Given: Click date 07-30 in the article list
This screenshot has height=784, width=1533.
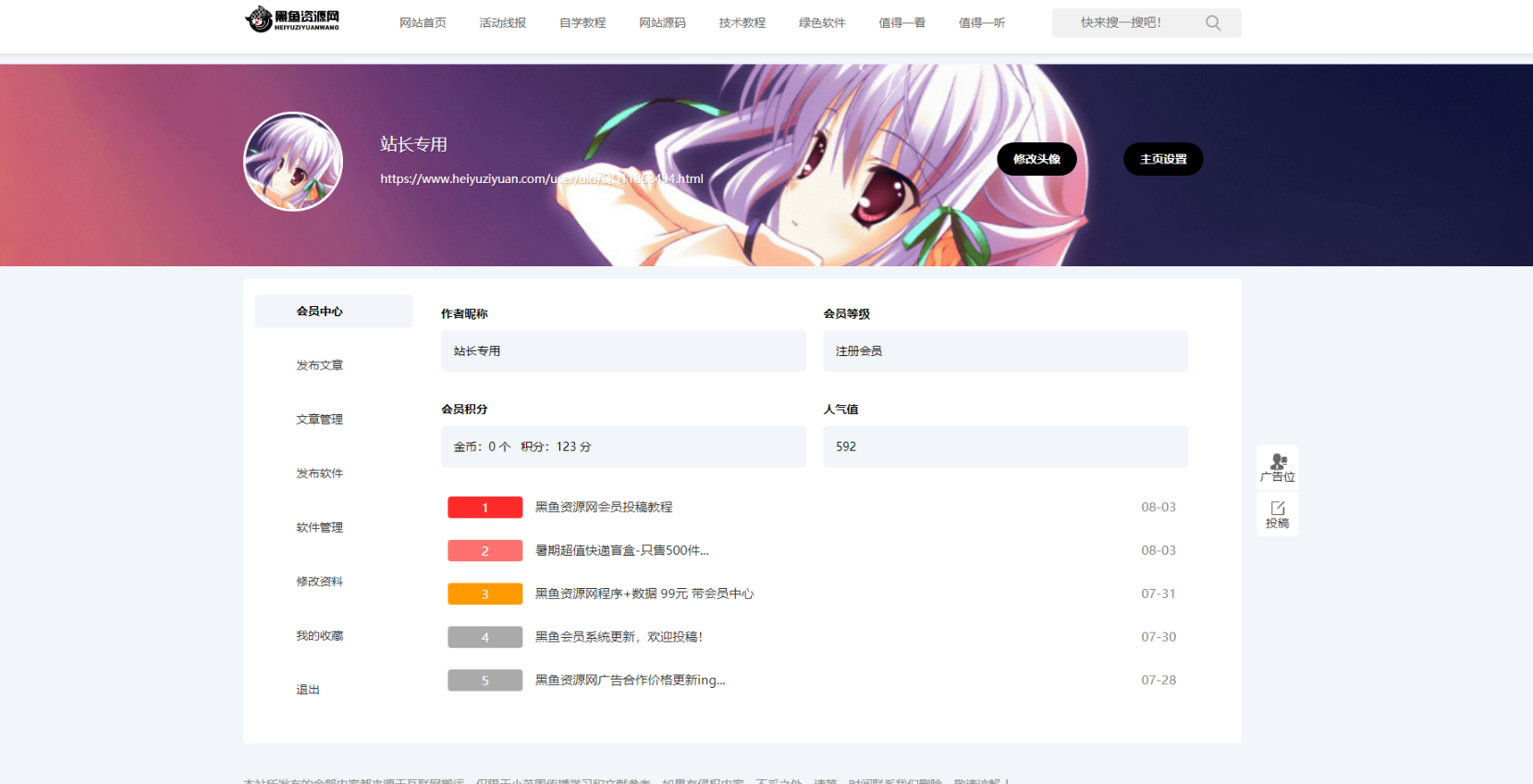Looking at the screenshot, I should (x=1159, y=637).
